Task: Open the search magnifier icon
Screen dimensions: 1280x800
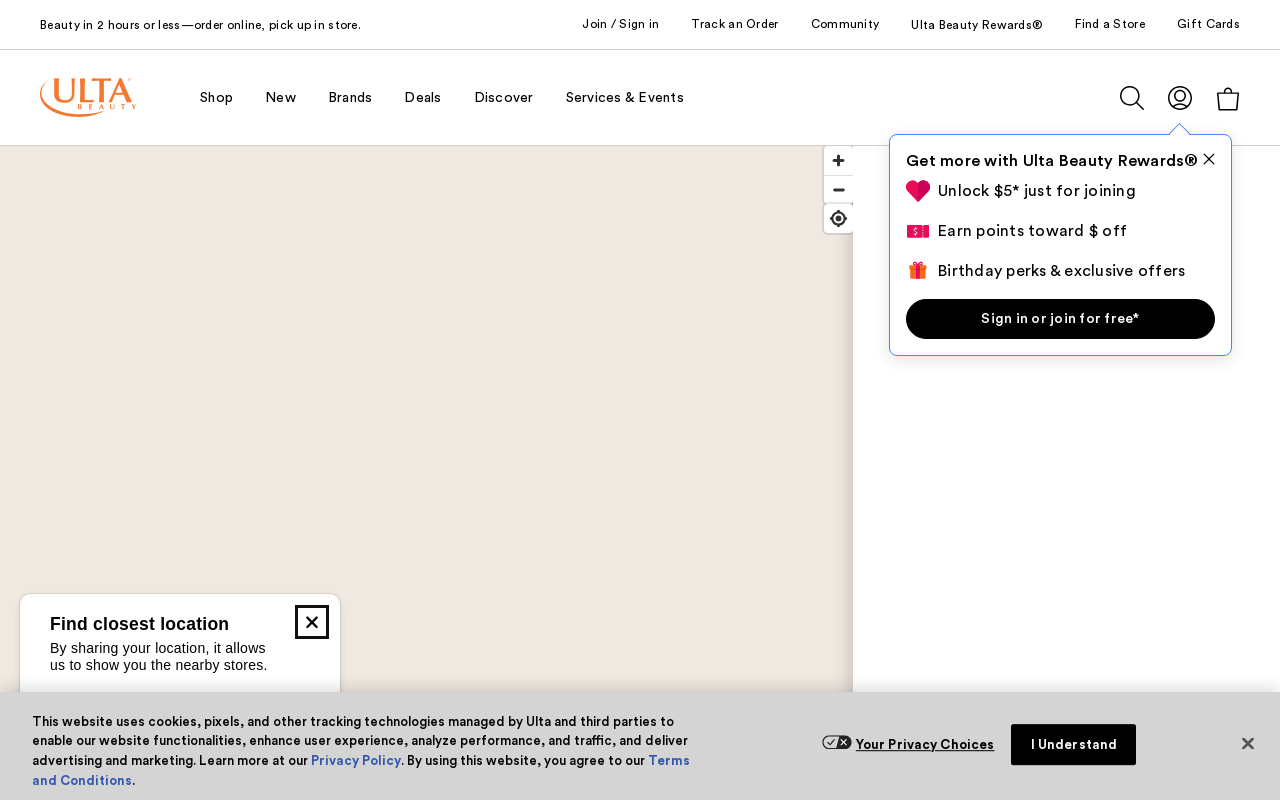Action: [1132, 98]
